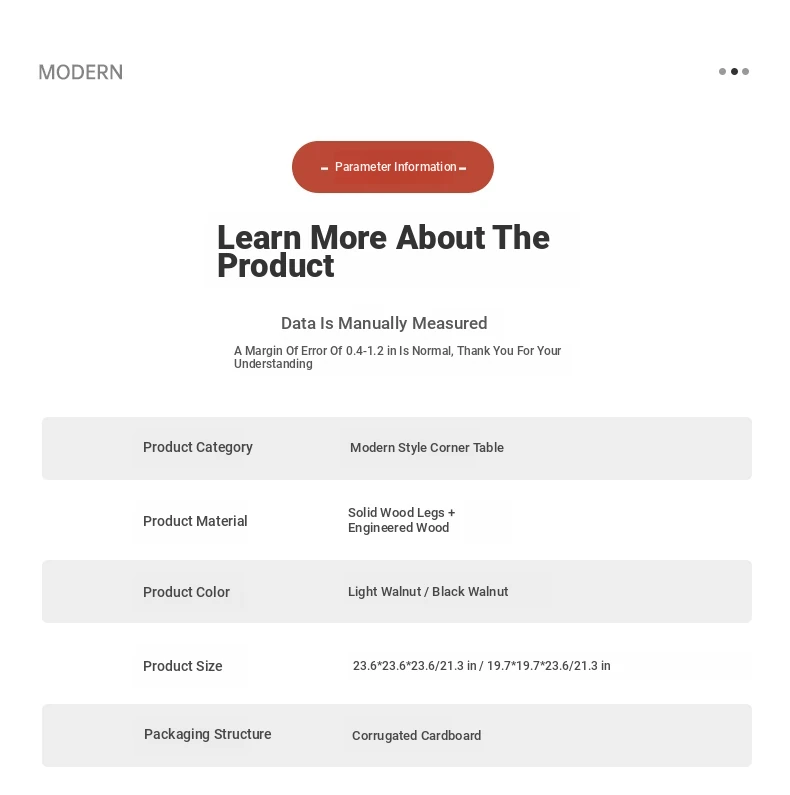Click Solid Wood Legs + Engineered Wood text
The height and width of the screenshot is (795, 790).
(401, 520)
